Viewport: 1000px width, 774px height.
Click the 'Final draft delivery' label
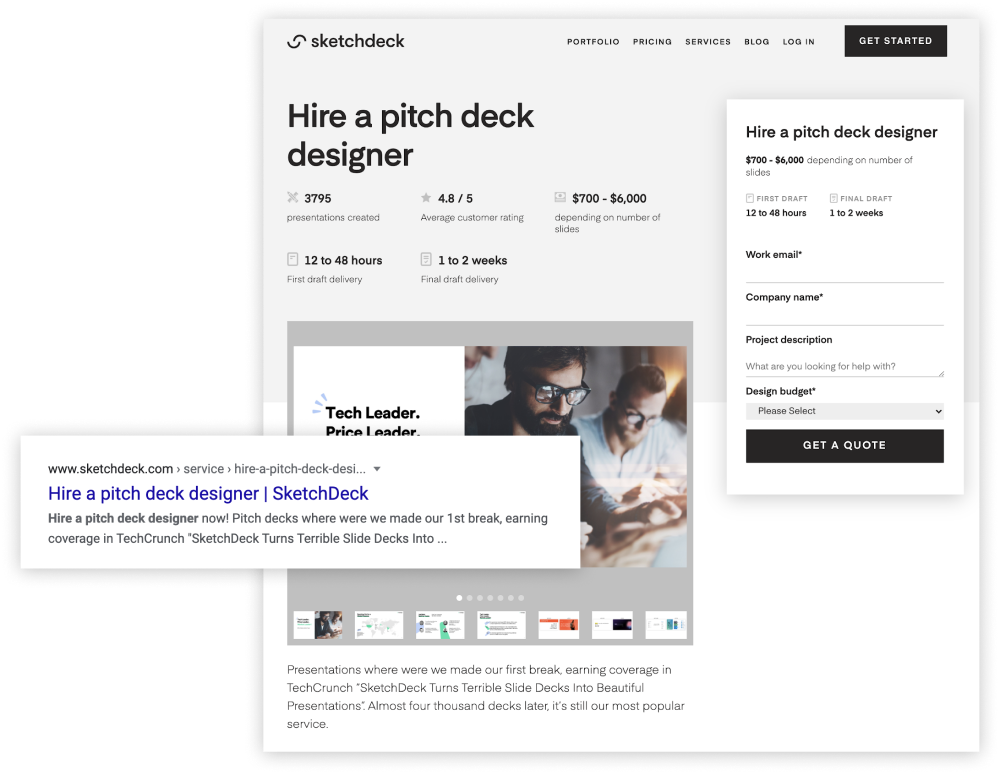point(459,279)
